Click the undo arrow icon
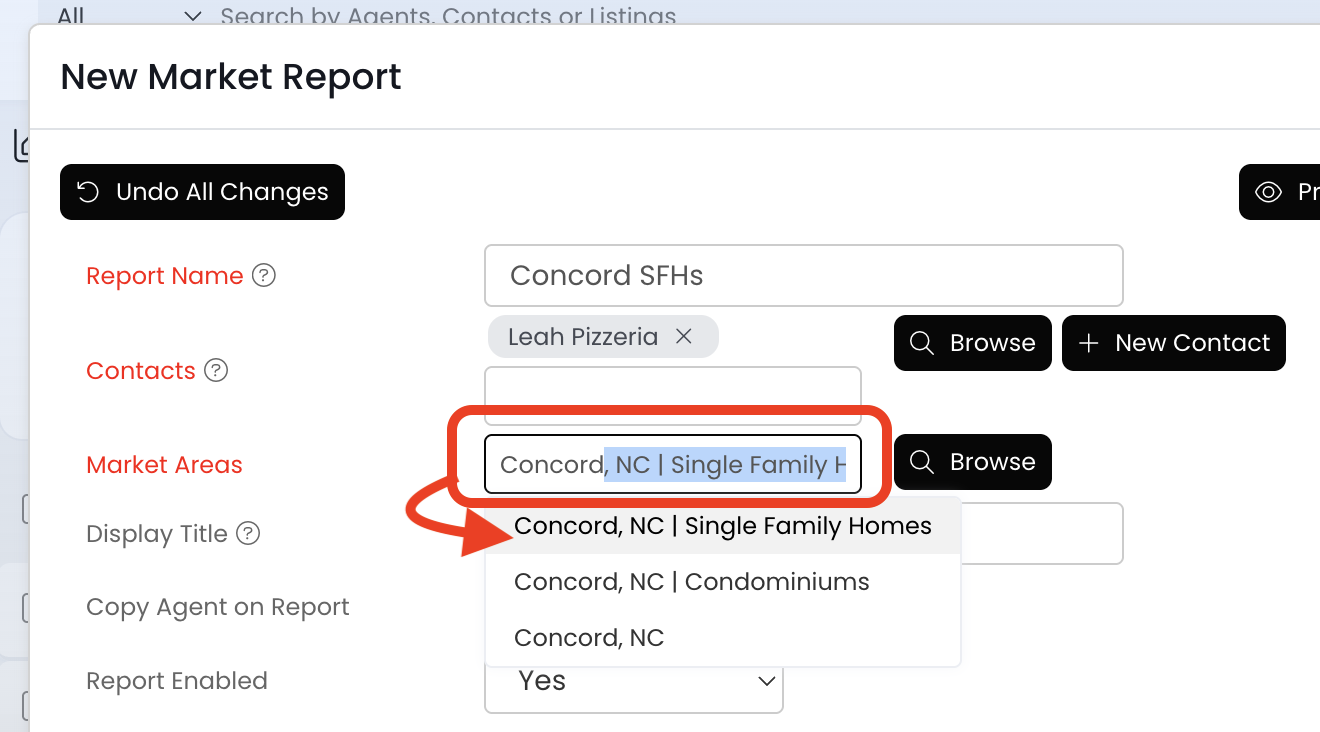The height and width of the screenshot is (732, 1320). (x=88, y=192)
